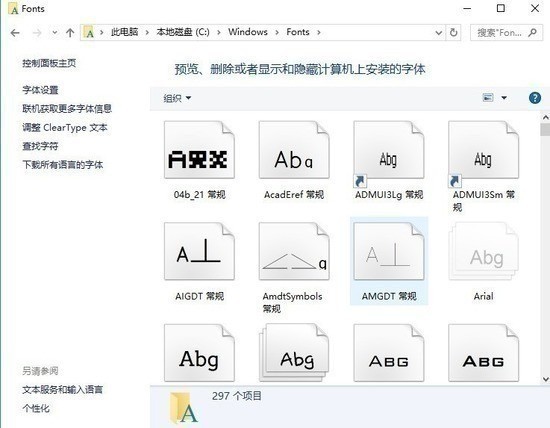
Task: Select third-row first Abg font thumbnail
Action: click(x=199, y=353)
